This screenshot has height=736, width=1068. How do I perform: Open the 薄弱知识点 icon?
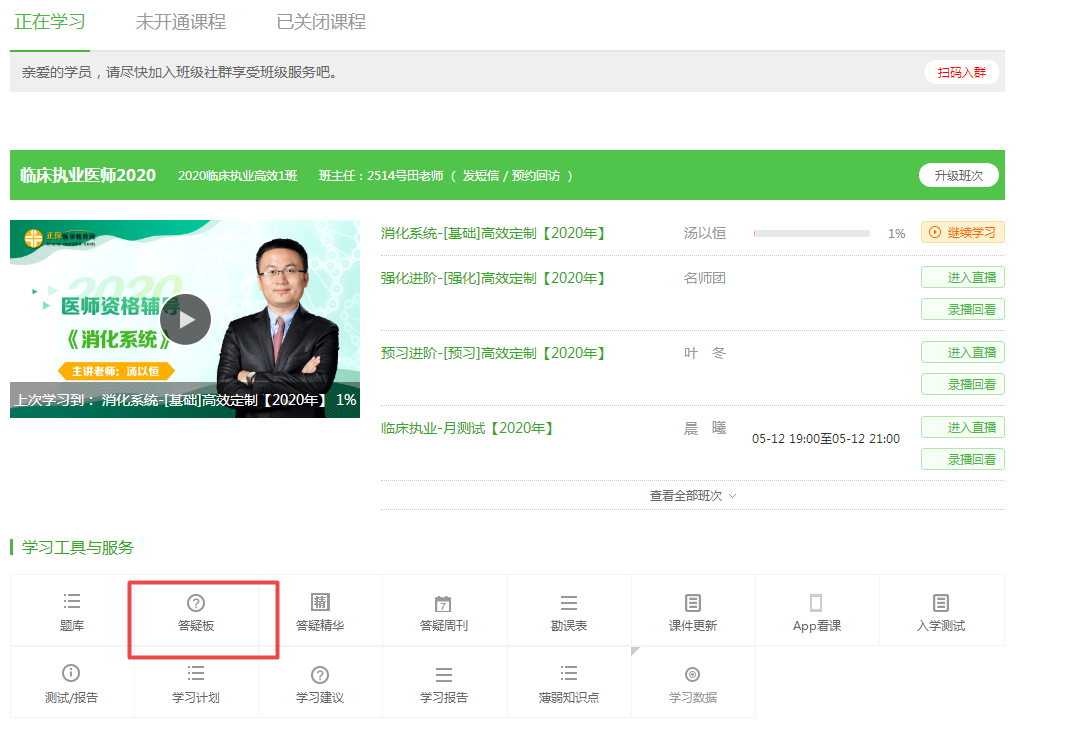pyautogui.click(x=568, y=674)
